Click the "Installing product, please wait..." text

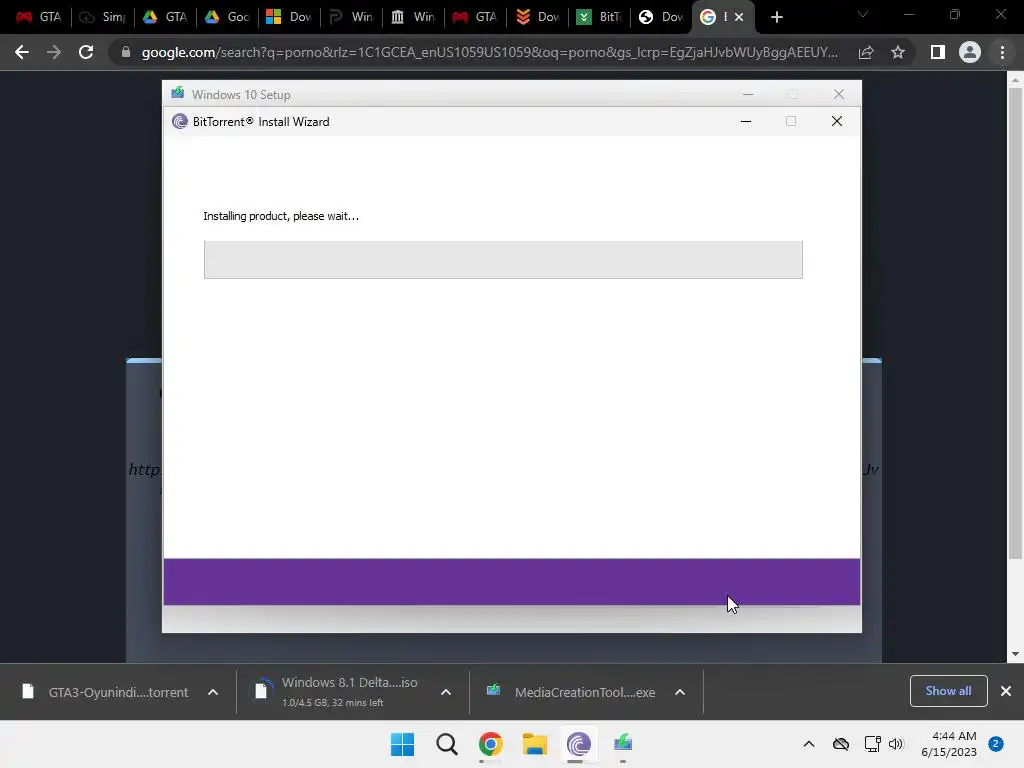coord(281,216)
